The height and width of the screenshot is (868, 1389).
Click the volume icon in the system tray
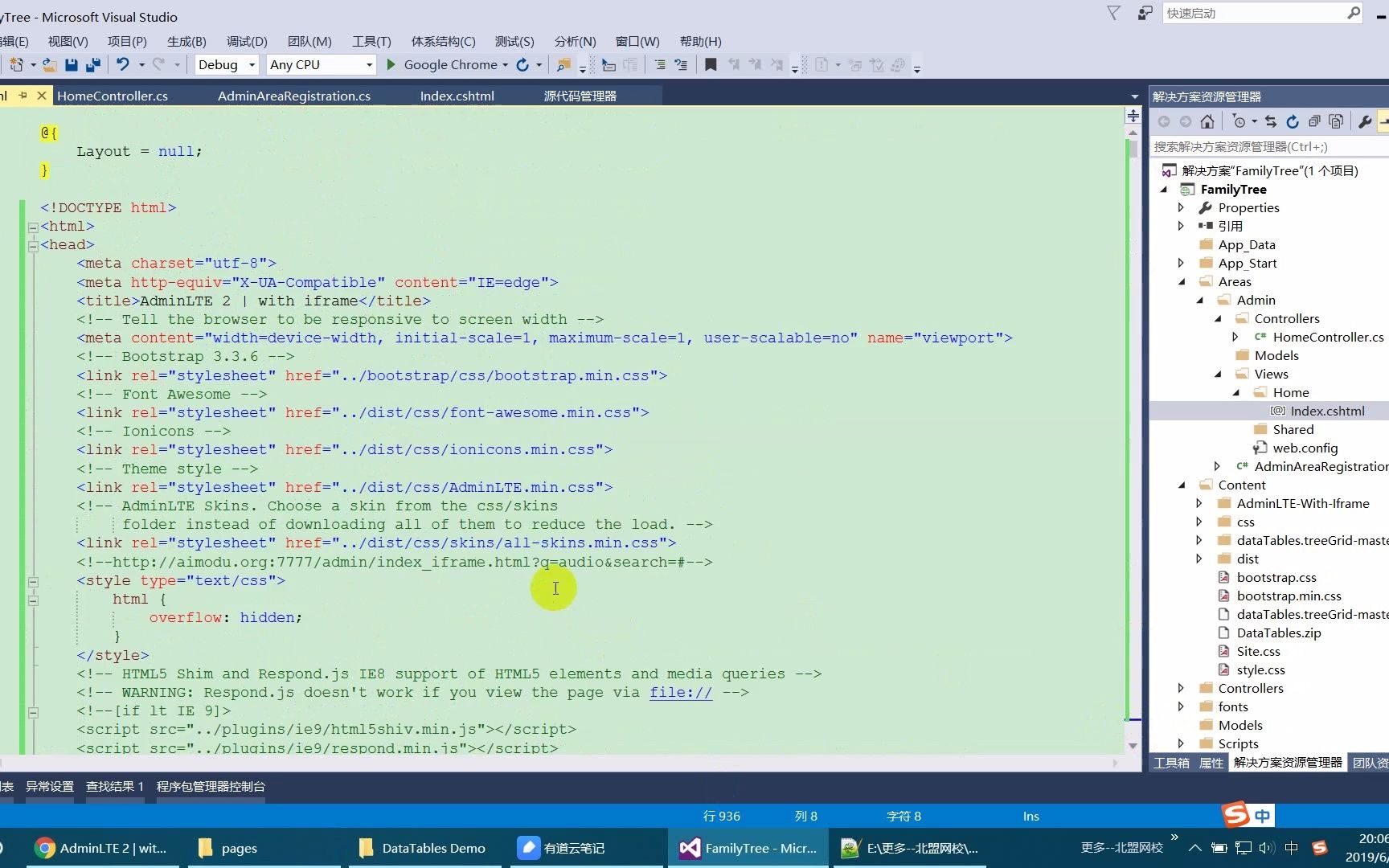(x=1267, y=847)
